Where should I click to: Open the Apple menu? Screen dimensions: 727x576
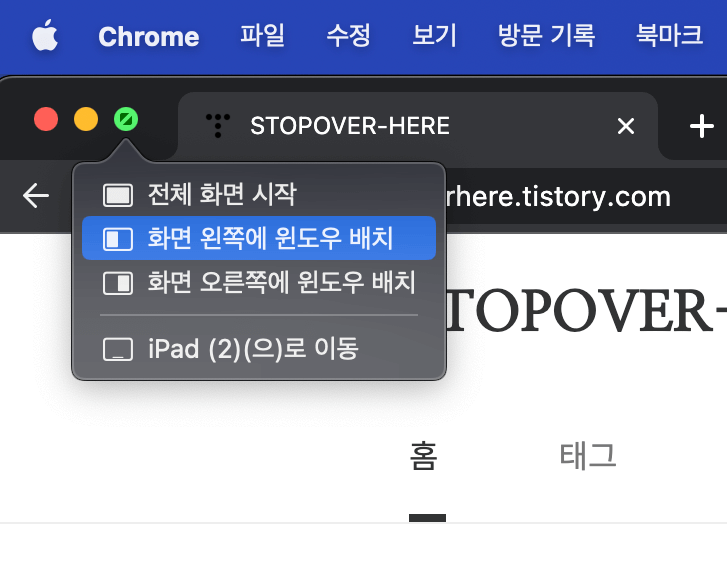(45, 36)
